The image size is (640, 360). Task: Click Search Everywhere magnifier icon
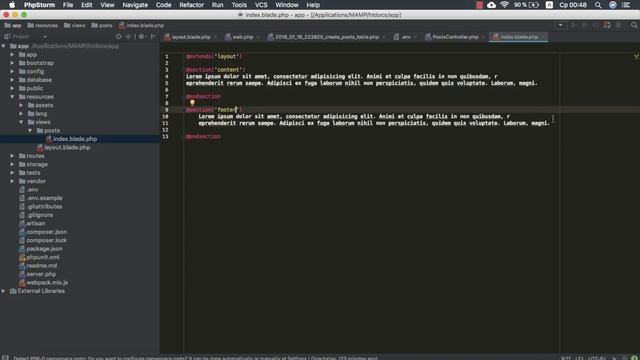634,25
